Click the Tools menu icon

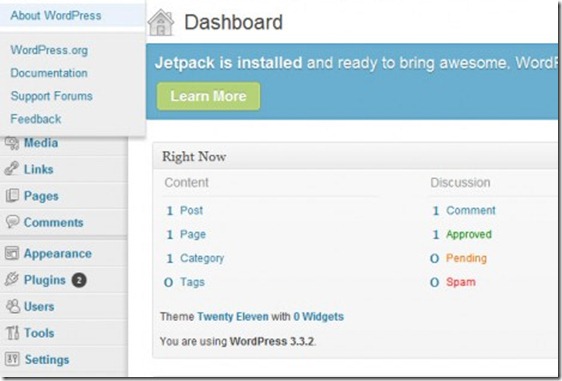pos(13,333)
